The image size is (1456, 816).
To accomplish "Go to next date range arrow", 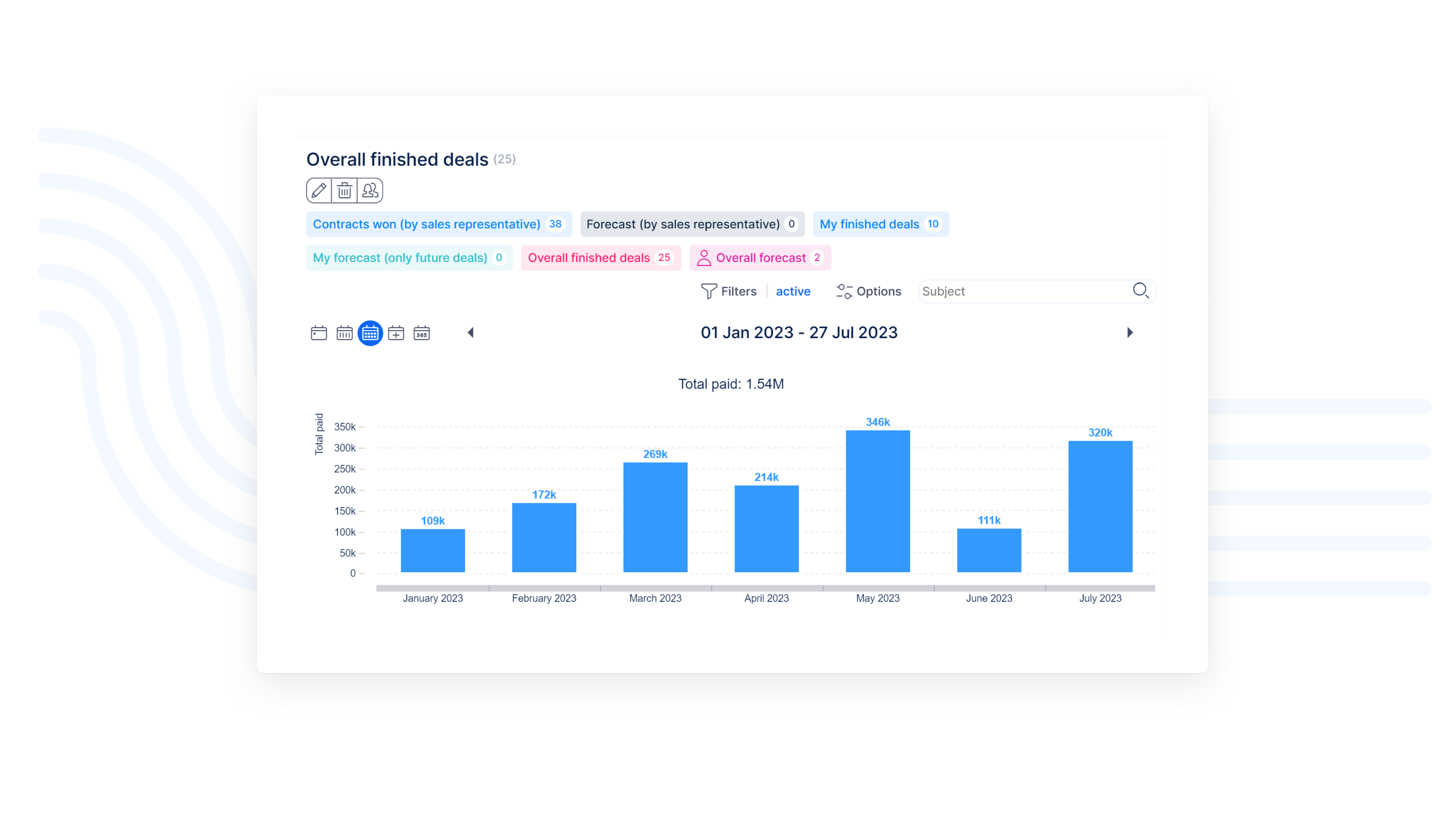I will click(1130, 332).
